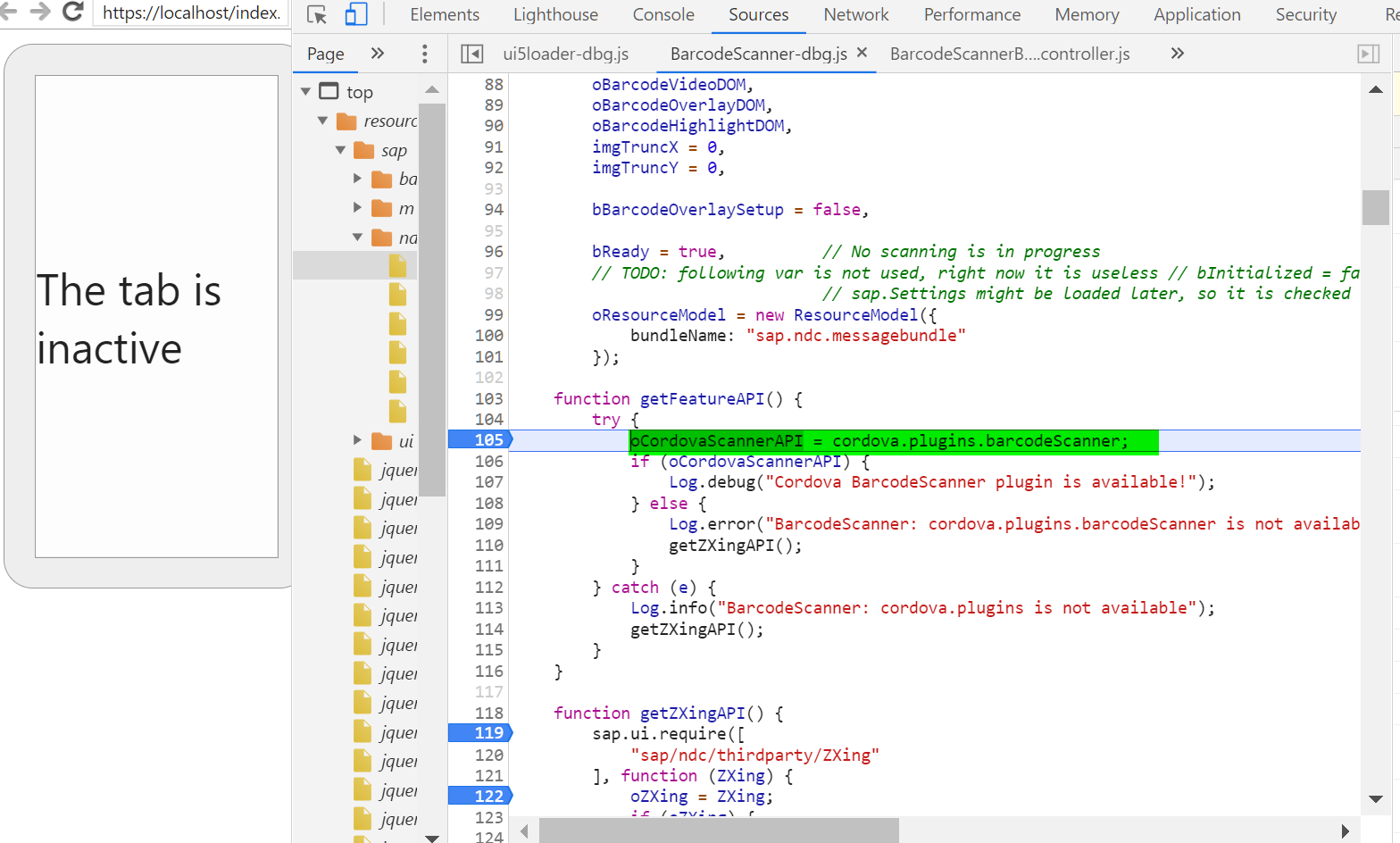Click the code editor scroll down arrow

1376,798
